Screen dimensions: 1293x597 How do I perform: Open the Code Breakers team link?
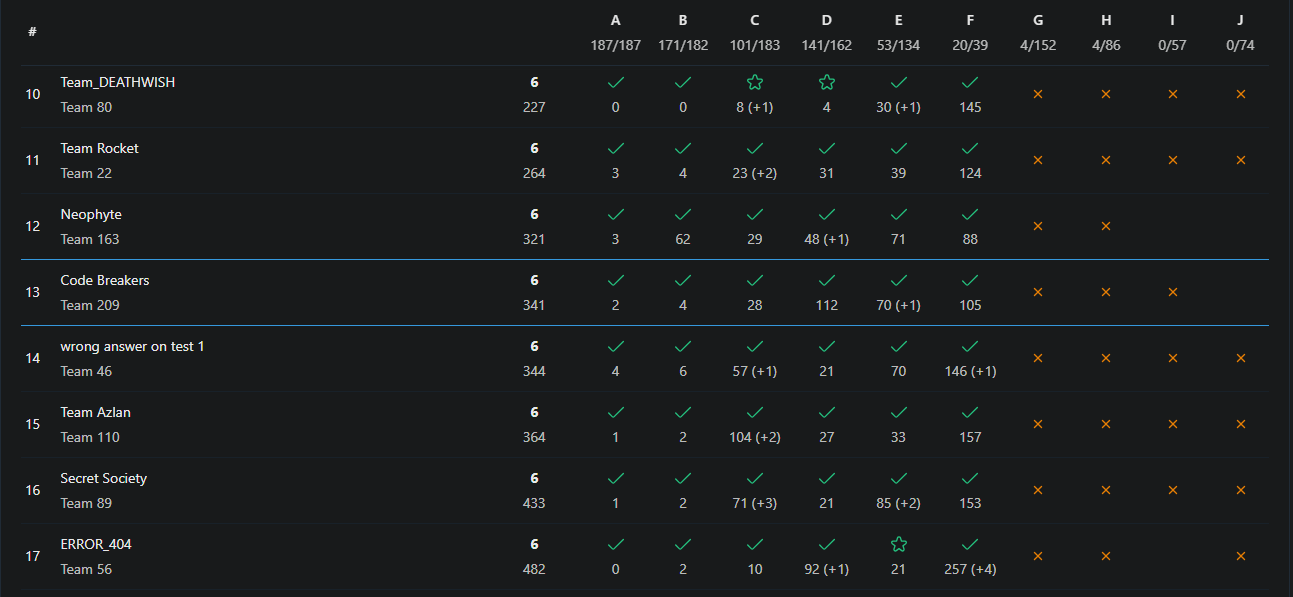(105, 280)
